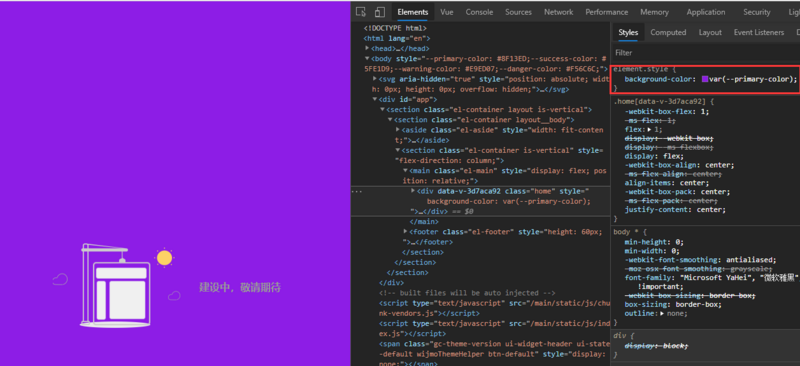The image size is (800, 366).
Task: Expand the el-aside element node
Action: 398,130
